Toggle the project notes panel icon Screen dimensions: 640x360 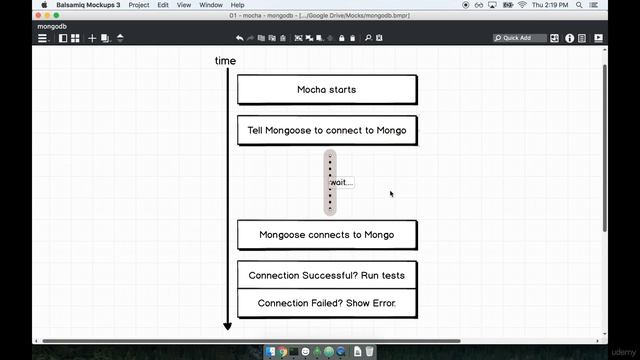[x=582, y=38]
